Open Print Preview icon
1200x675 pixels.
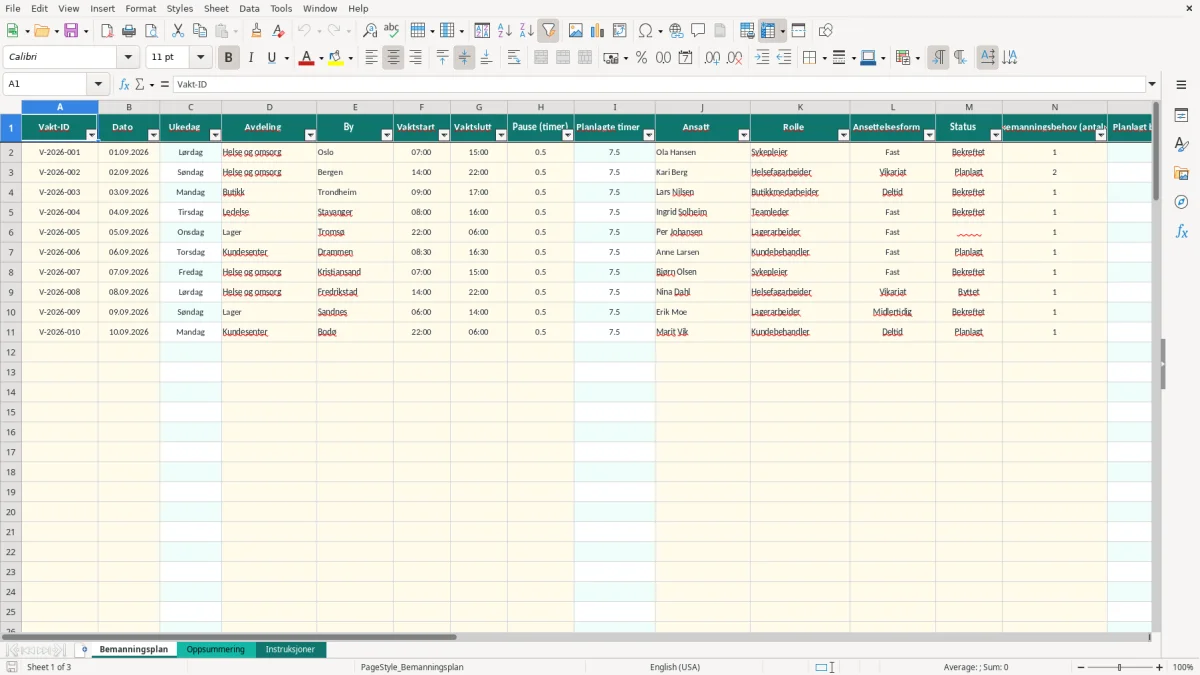coord(151,31)
